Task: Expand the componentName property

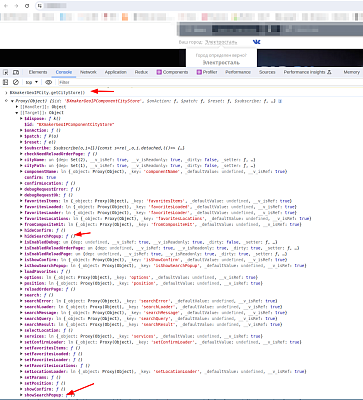Action: [22, 171]
